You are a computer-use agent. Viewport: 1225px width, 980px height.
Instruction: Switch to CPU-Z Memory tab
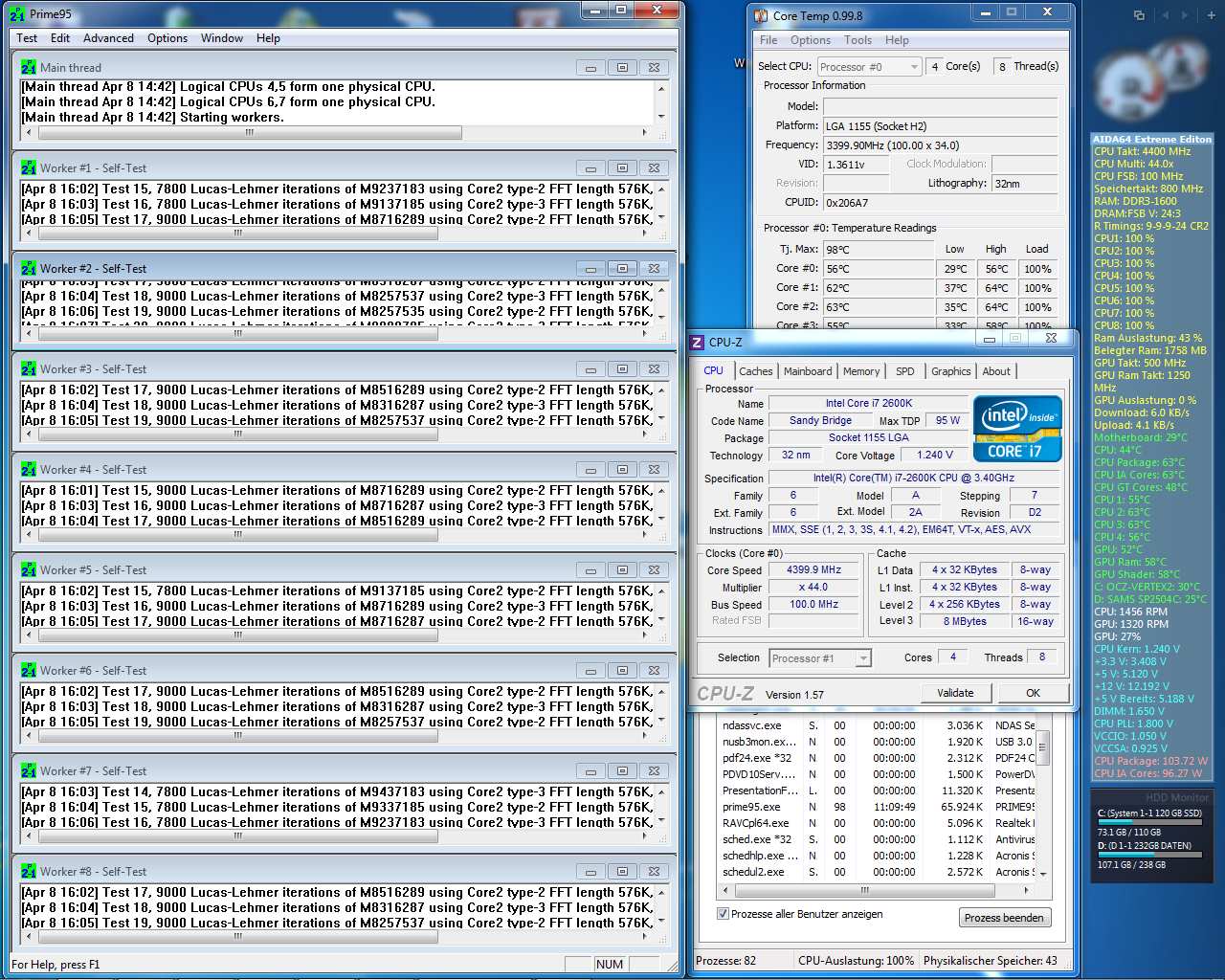pos(861,371)
